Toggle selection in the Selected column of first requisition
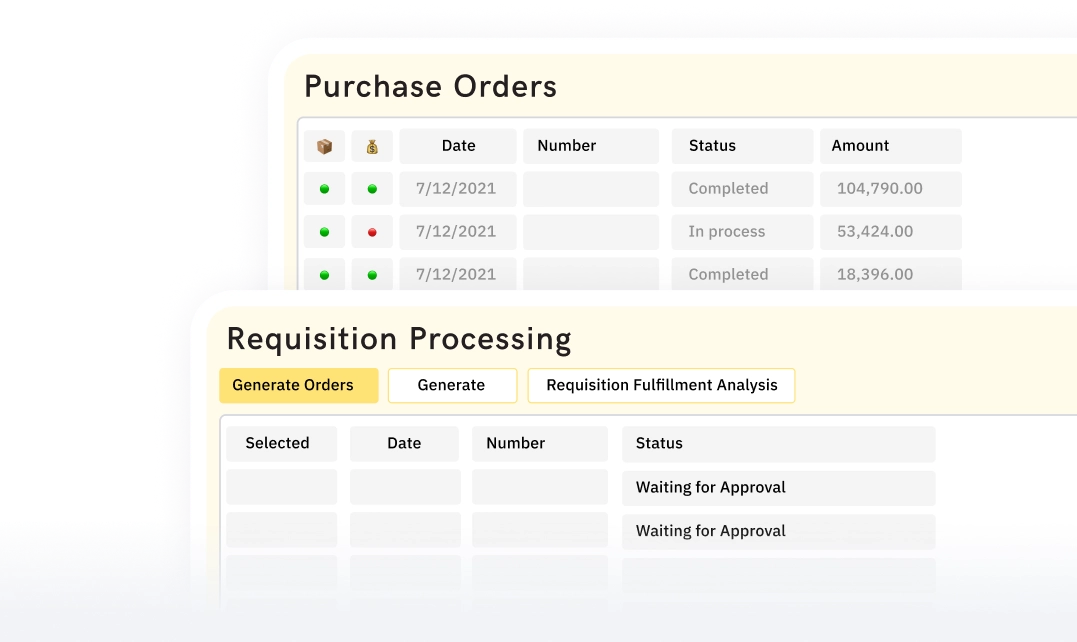The width and height of the screenshot is (1077, 642). pyautogui.click(x=280, y=487)
